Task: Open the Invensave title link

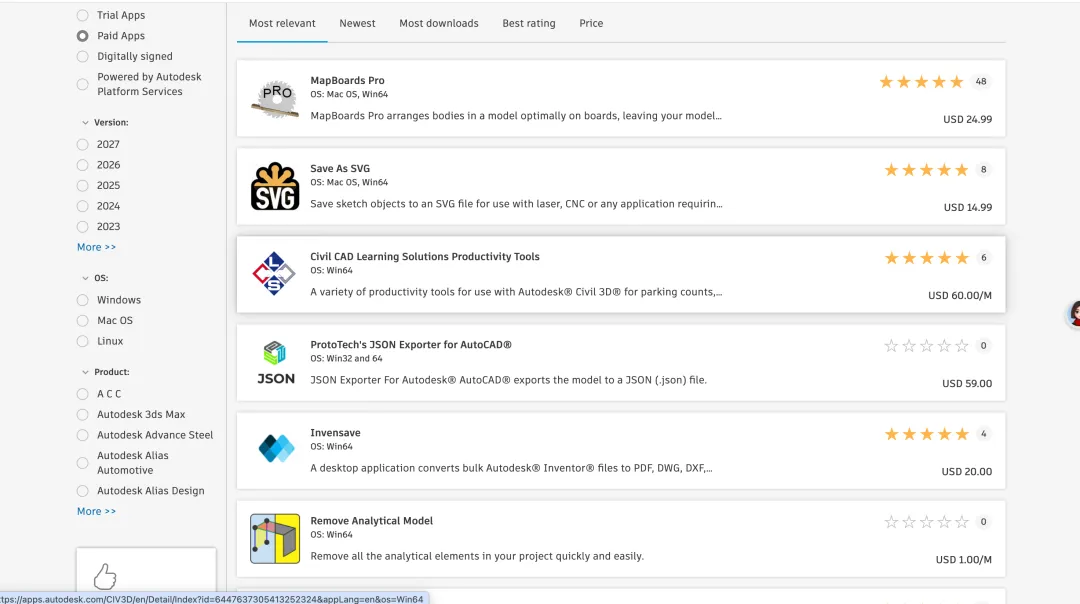Action: pos(335,433)
